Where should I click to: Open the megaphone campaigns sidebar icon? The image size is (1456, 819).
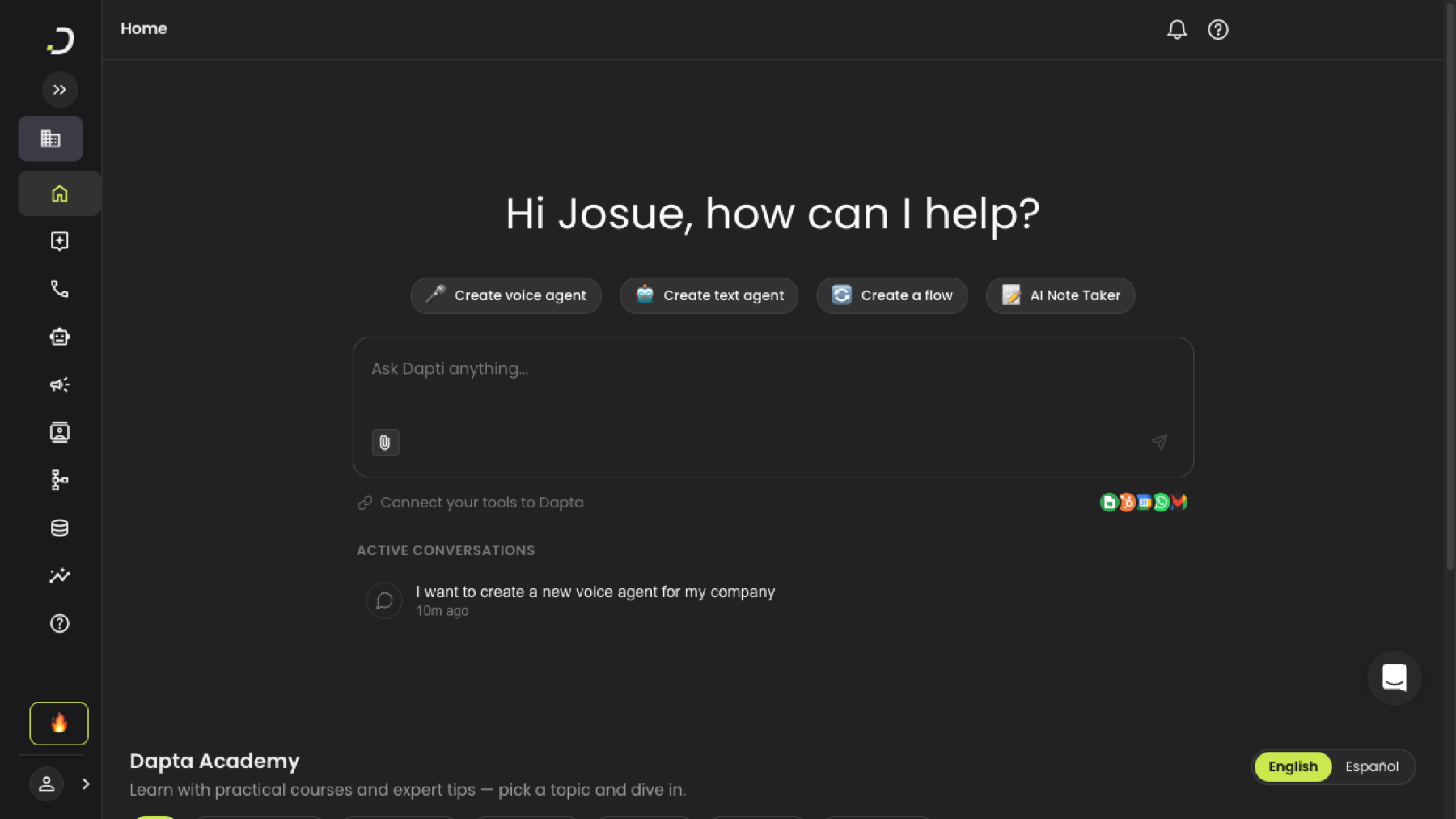(x=60, y=384)
